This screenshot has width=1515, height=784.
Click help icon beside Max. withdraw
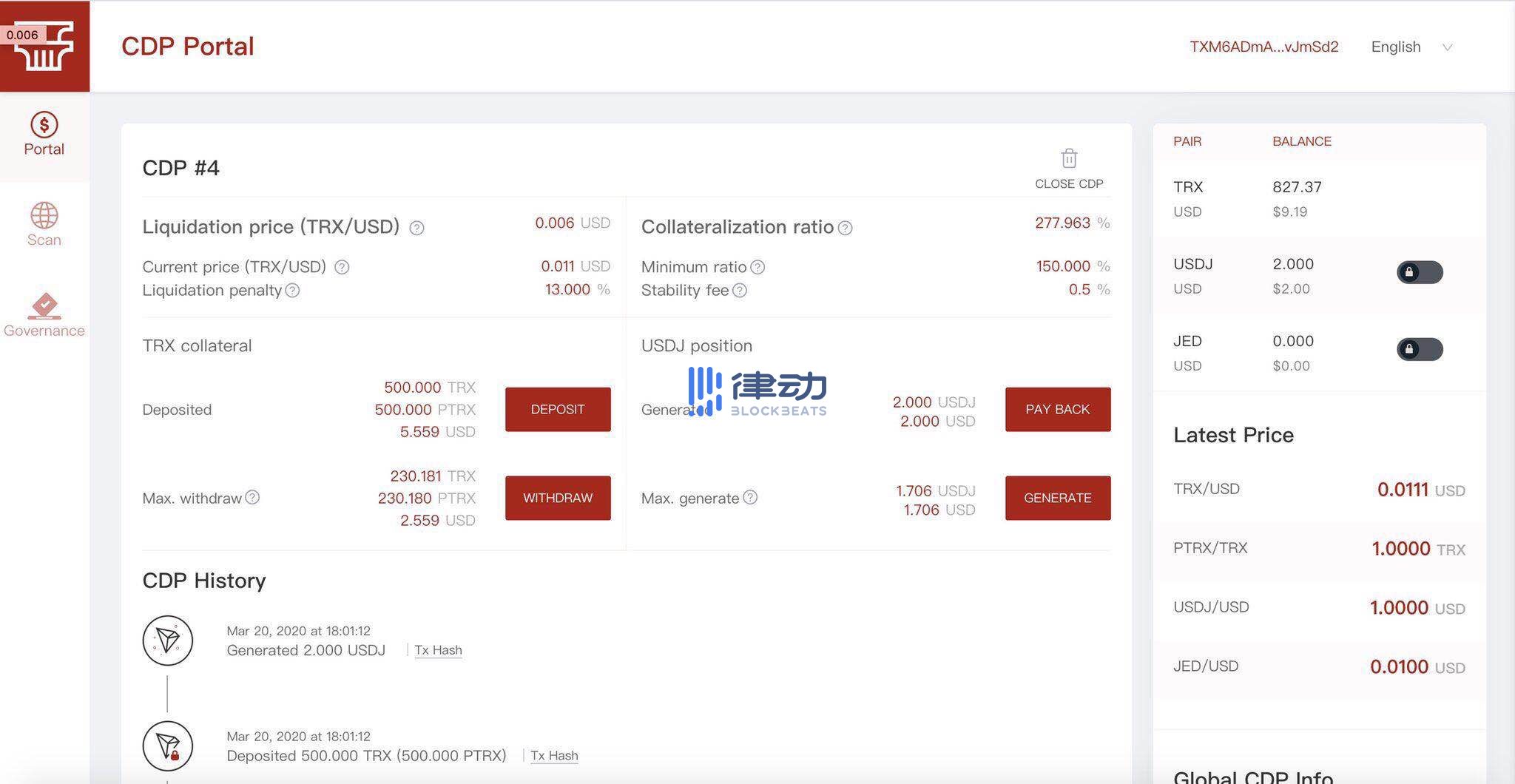[252, 498]
